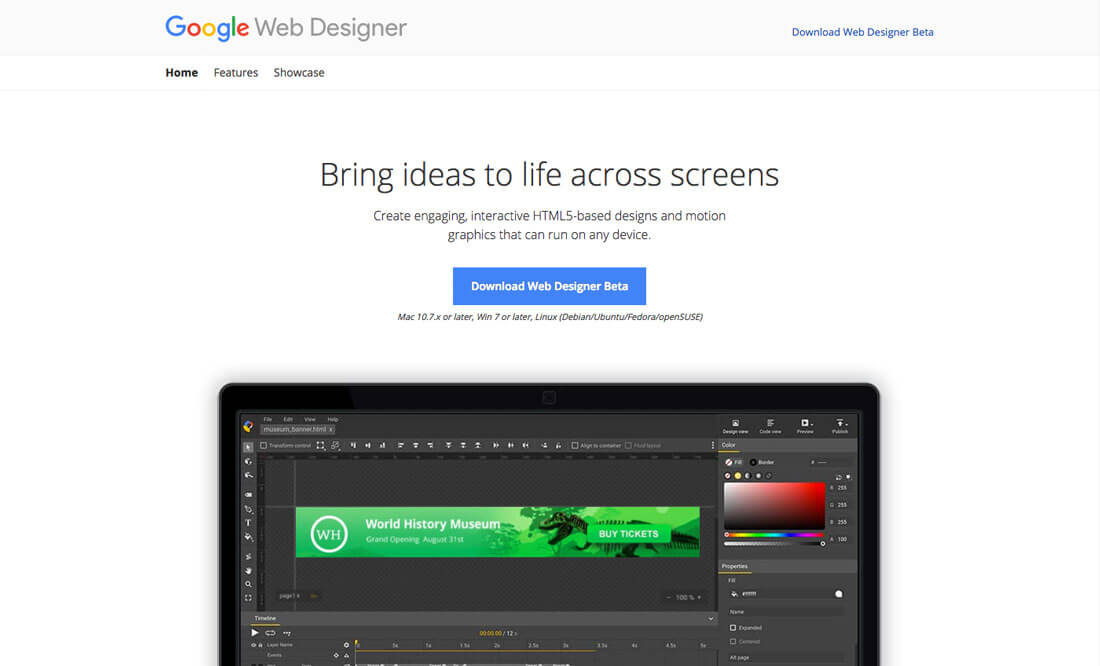Click the G value 255 field
This screenshot has height=666, width=1100.
coord(842,505)
